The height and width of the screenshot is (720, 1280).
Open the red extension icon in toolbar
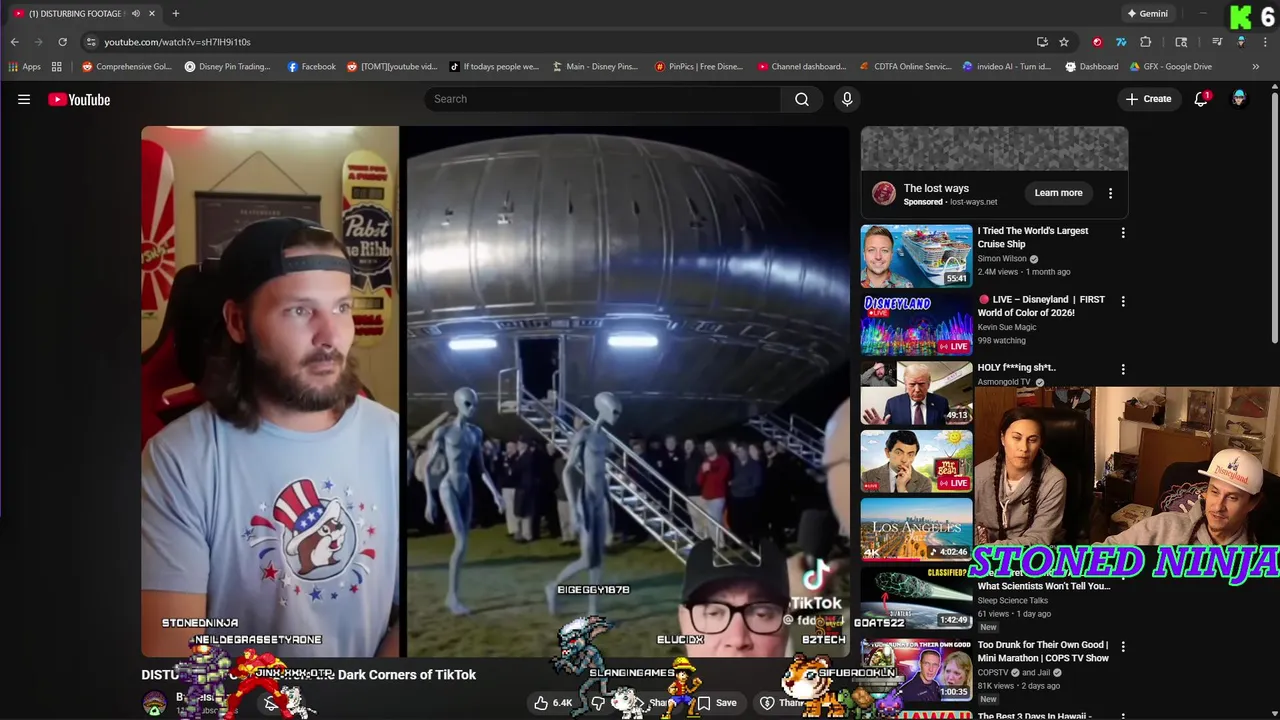(1097, 42)
